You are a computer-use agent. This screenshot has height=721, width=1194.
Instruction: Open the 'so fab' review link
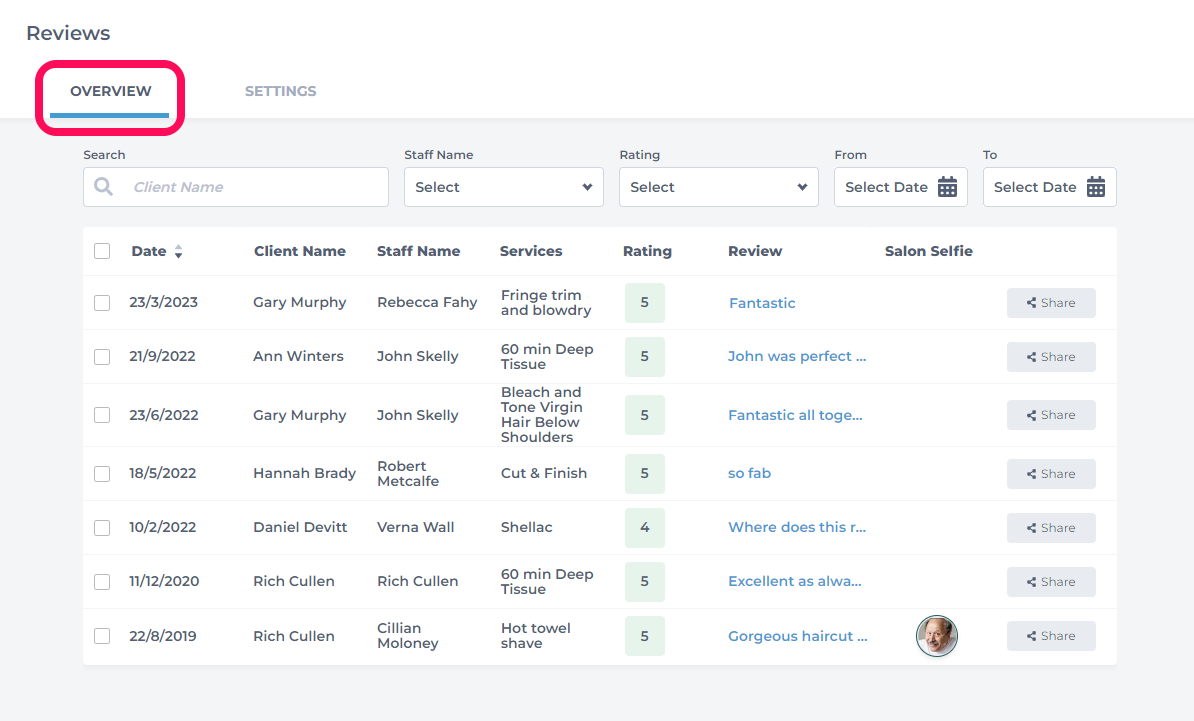749,473
